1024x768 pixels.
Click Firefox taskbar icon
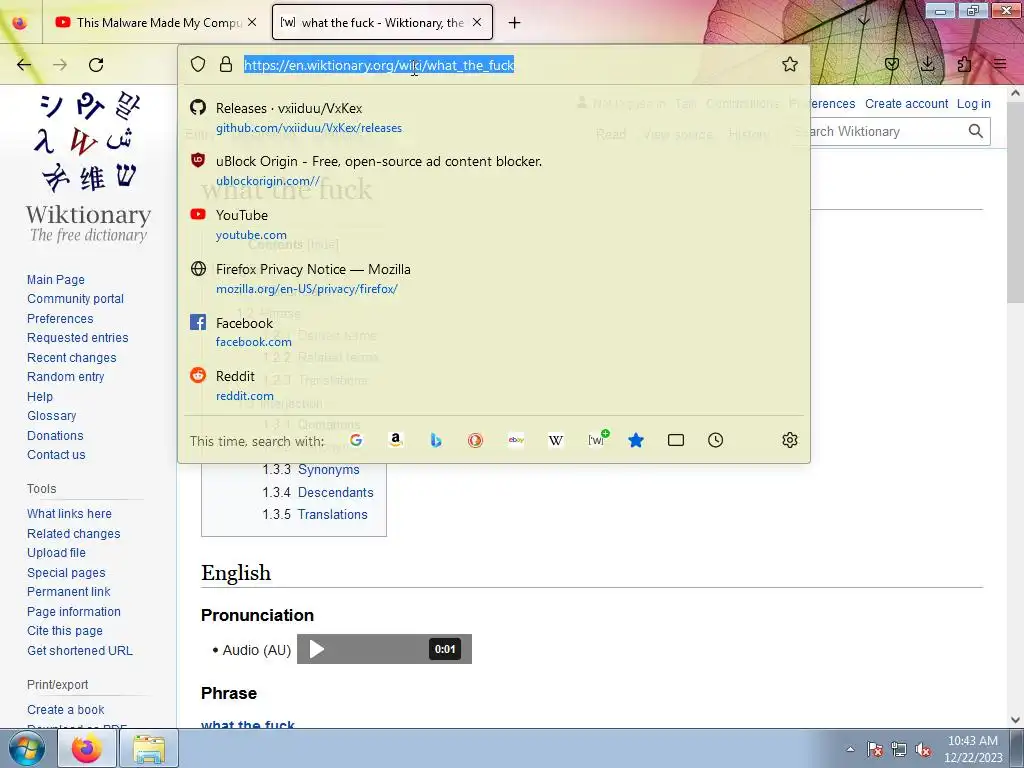point(88,748)
